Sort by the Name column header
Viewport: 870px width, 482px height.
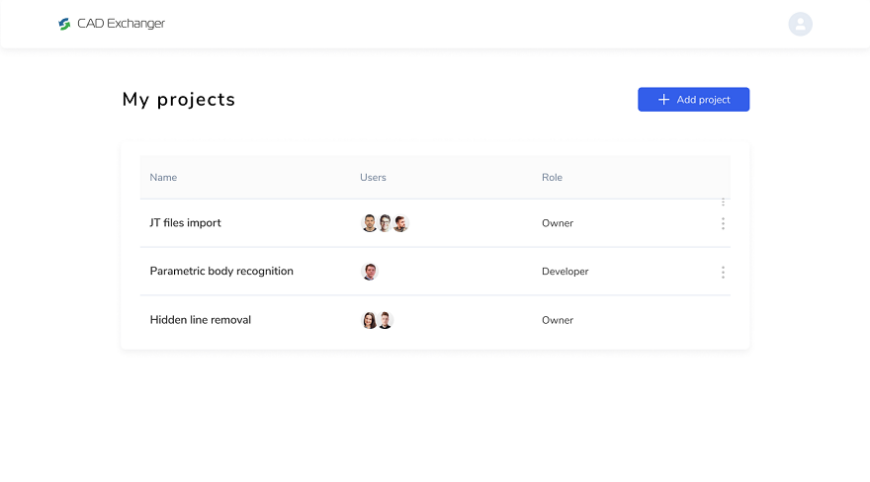point(163,178)
